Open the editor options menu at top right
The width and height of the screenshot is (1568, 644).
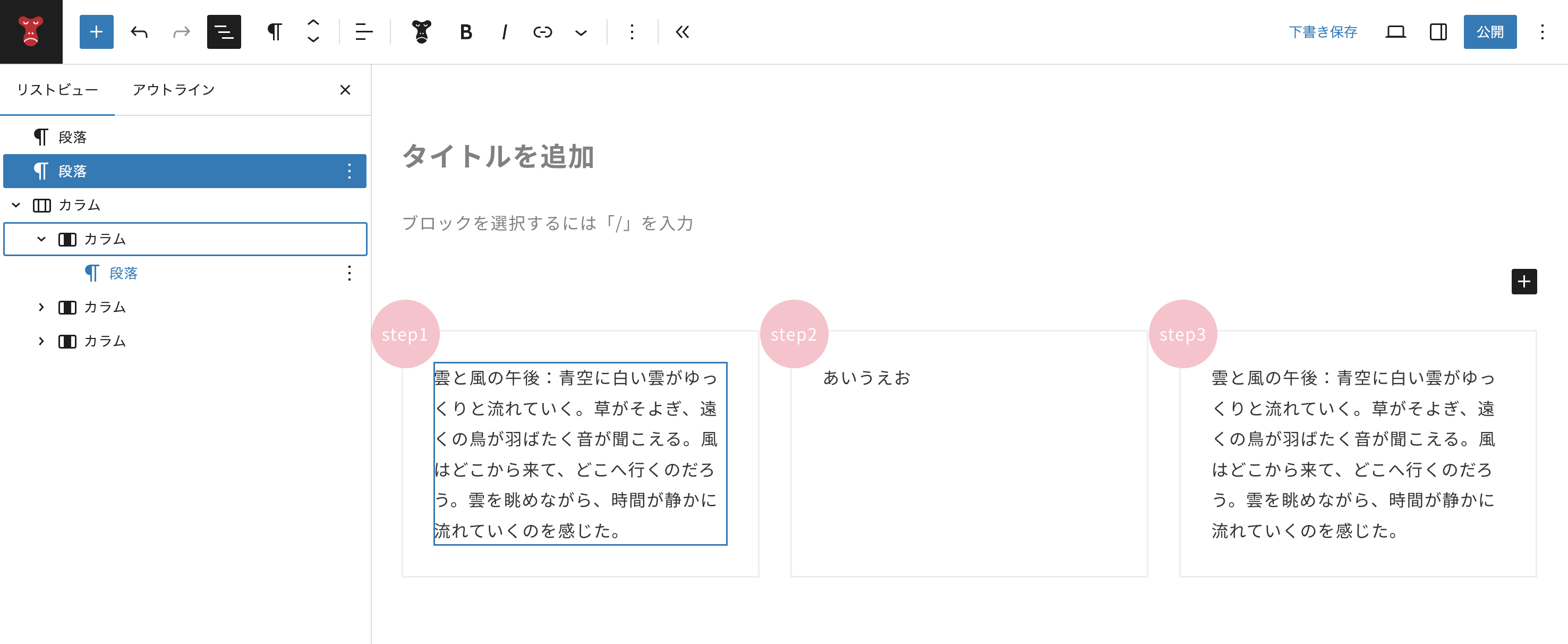coord(1542,32)
